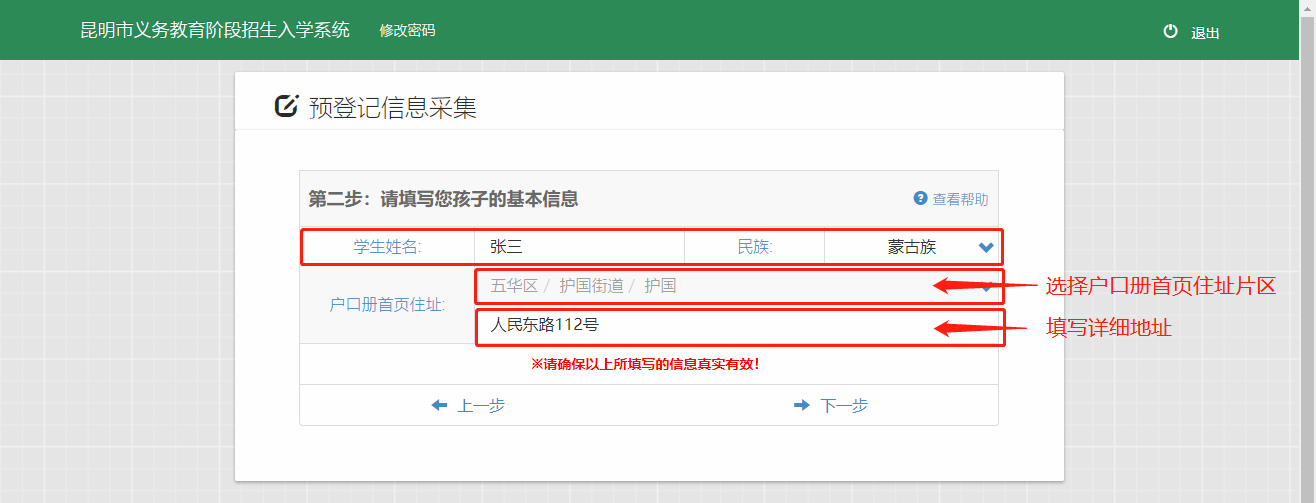Click the chevron arrow of 民族 selector
The height and width of the screenshot is (503, 1316).
(x=986, y=247)
